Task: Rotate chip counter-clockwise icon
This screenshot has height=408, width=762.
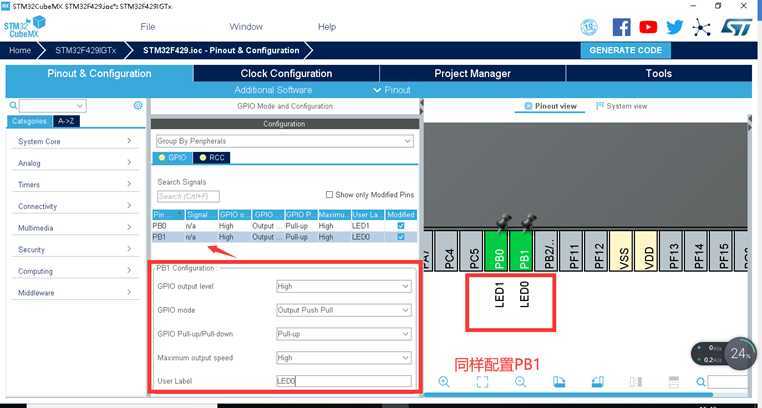Action: [x=597, y=382]
